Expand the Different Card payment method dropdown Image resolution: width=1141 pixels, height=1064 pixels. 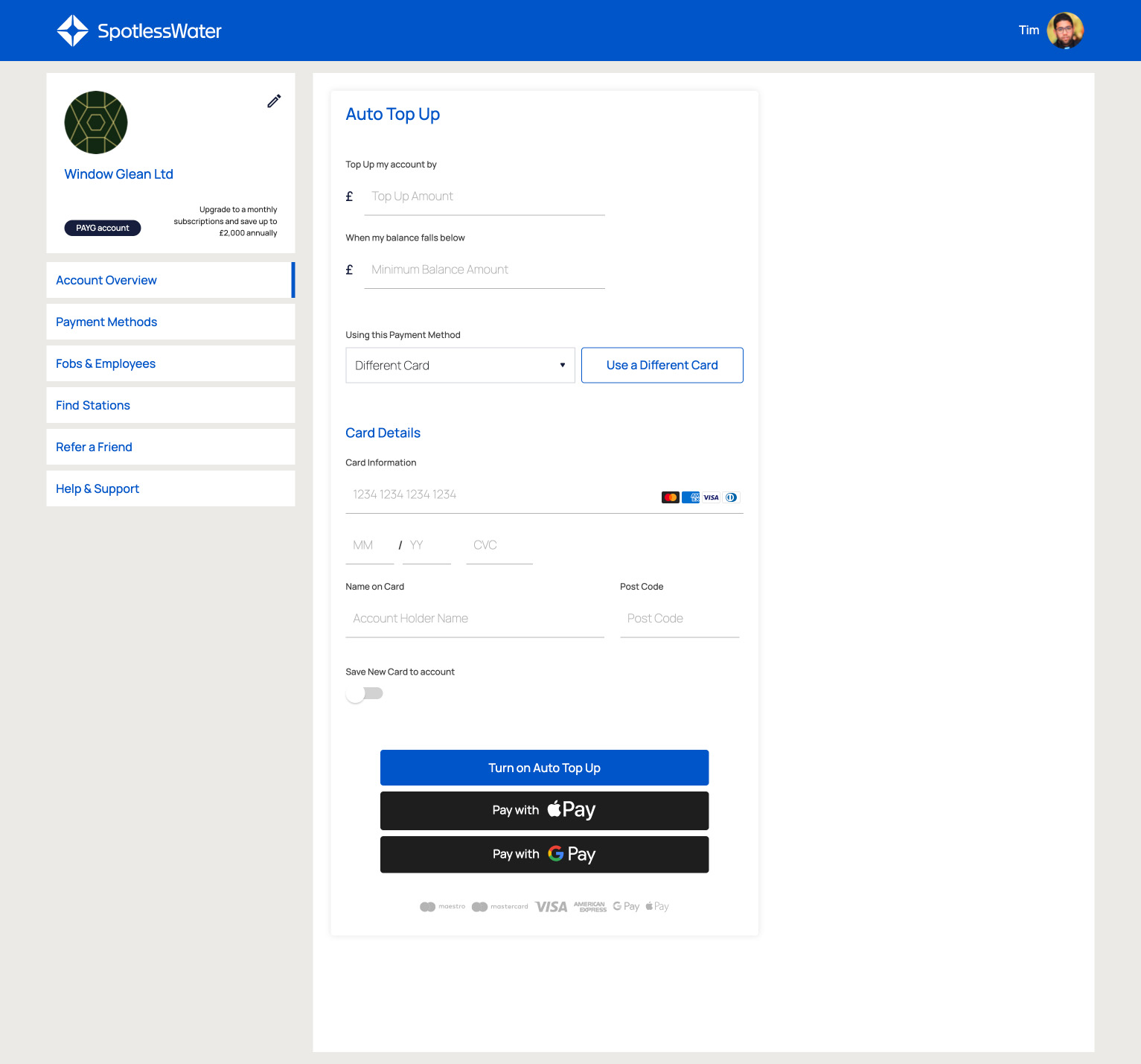click(460, 366)
